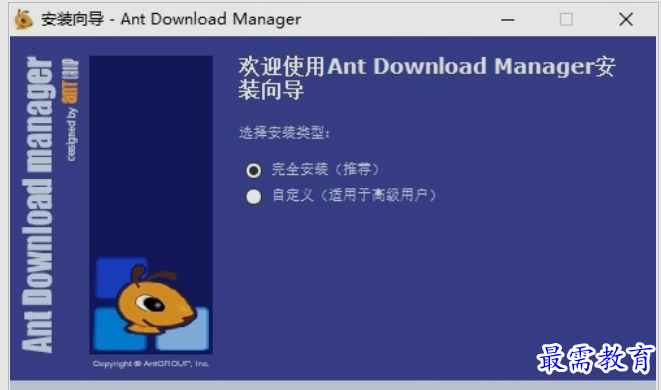The image size is (661, 390).
Task: Click the welcome heading 欢迎使用Ant Download Manager安装向导
Action: (427, 78)
